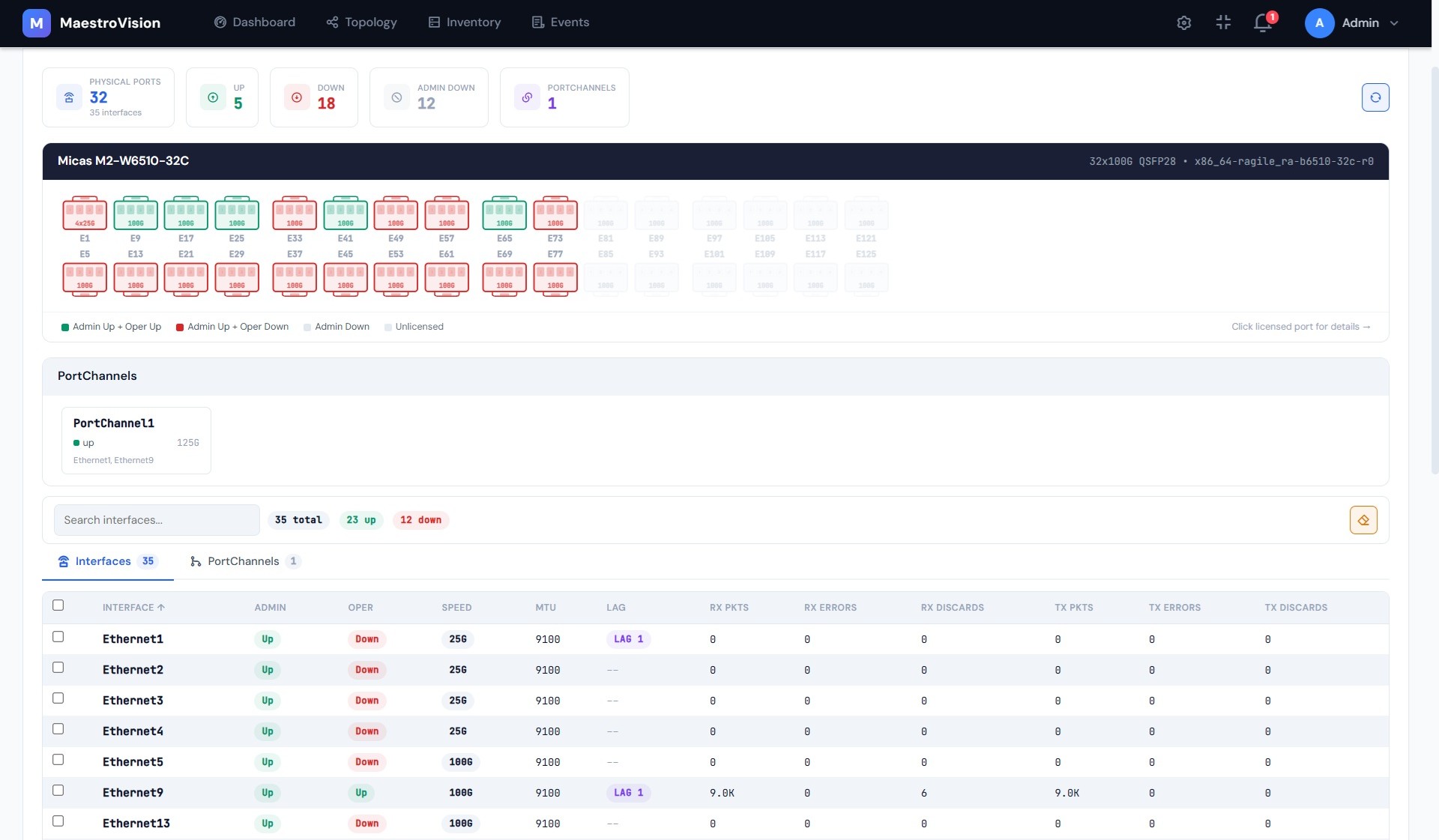Filter by the 23 up badge
The height and width of the screenshot is (840, 1439).
361,520
